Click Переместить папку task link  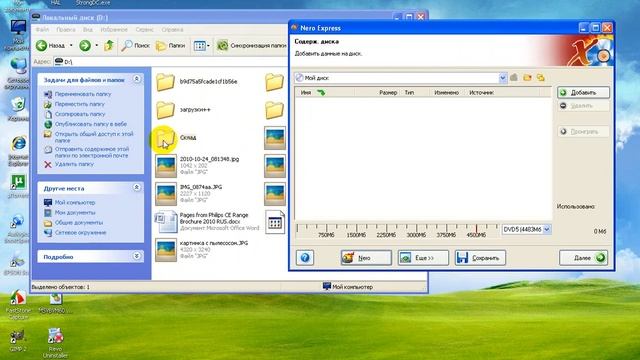pos(80,104)
